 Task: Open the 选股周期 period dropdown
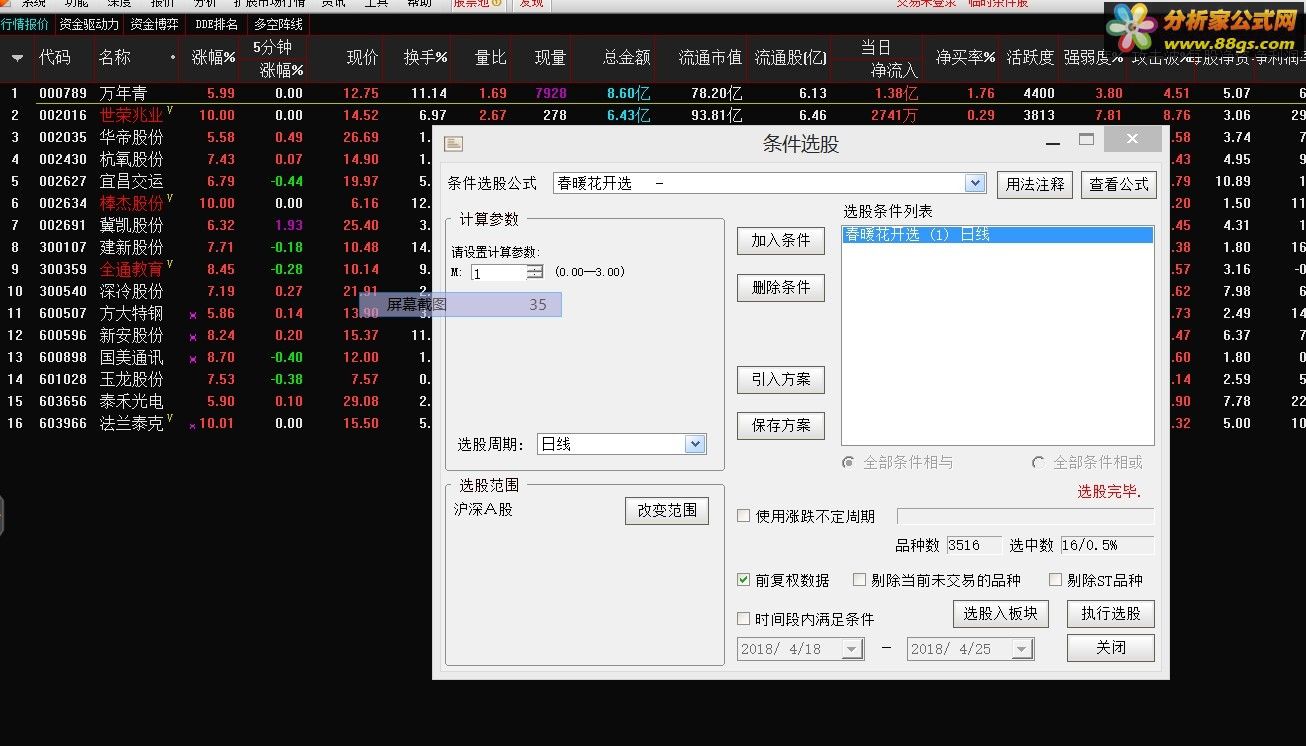tap(695, 444)
